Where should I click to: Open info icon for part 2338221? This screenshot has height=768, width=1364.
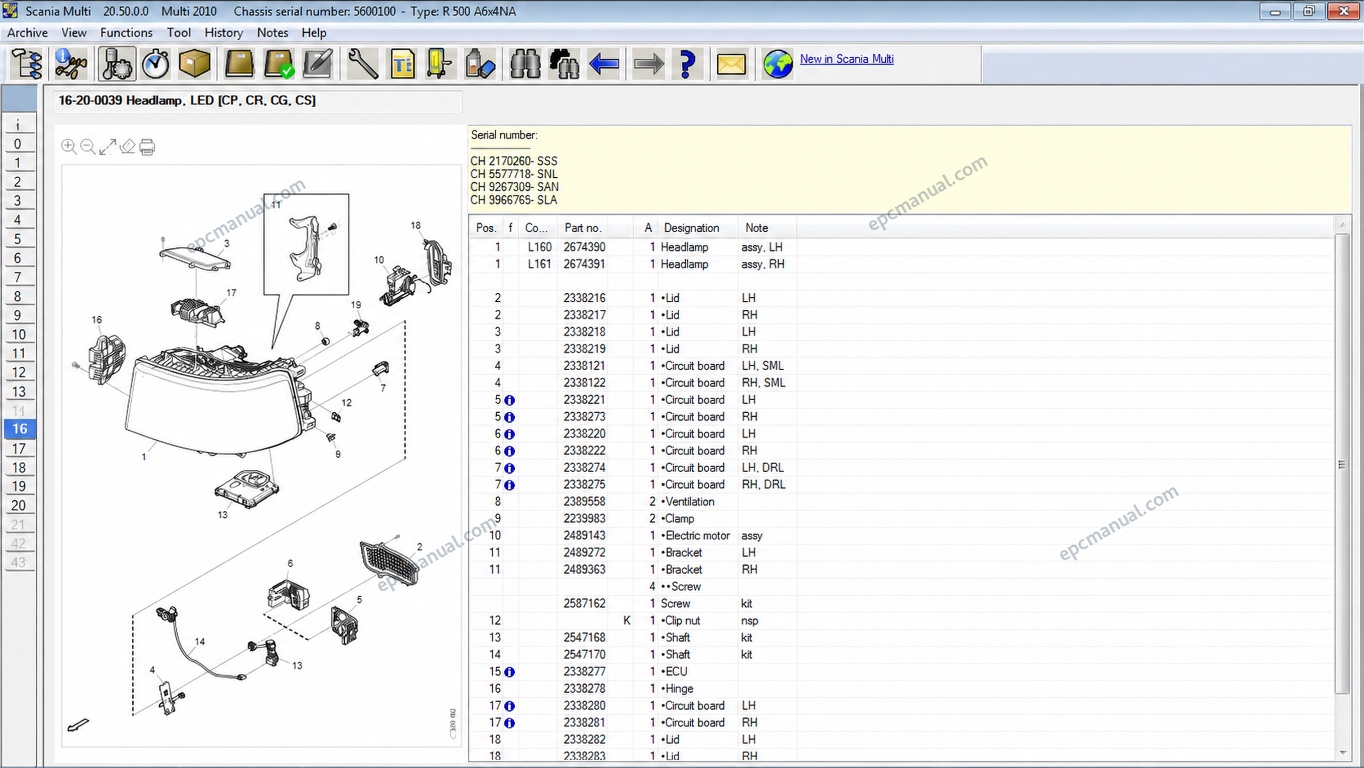pyautogui.click(x=509, y=400)
